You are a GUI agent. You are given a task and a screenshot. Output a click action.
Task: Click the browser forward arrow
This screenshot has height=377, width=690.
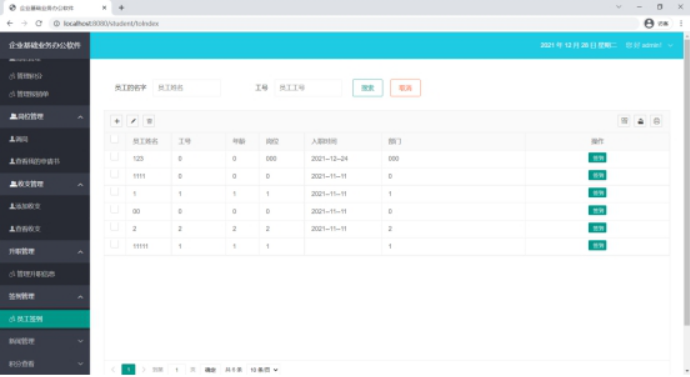point(24,23)
